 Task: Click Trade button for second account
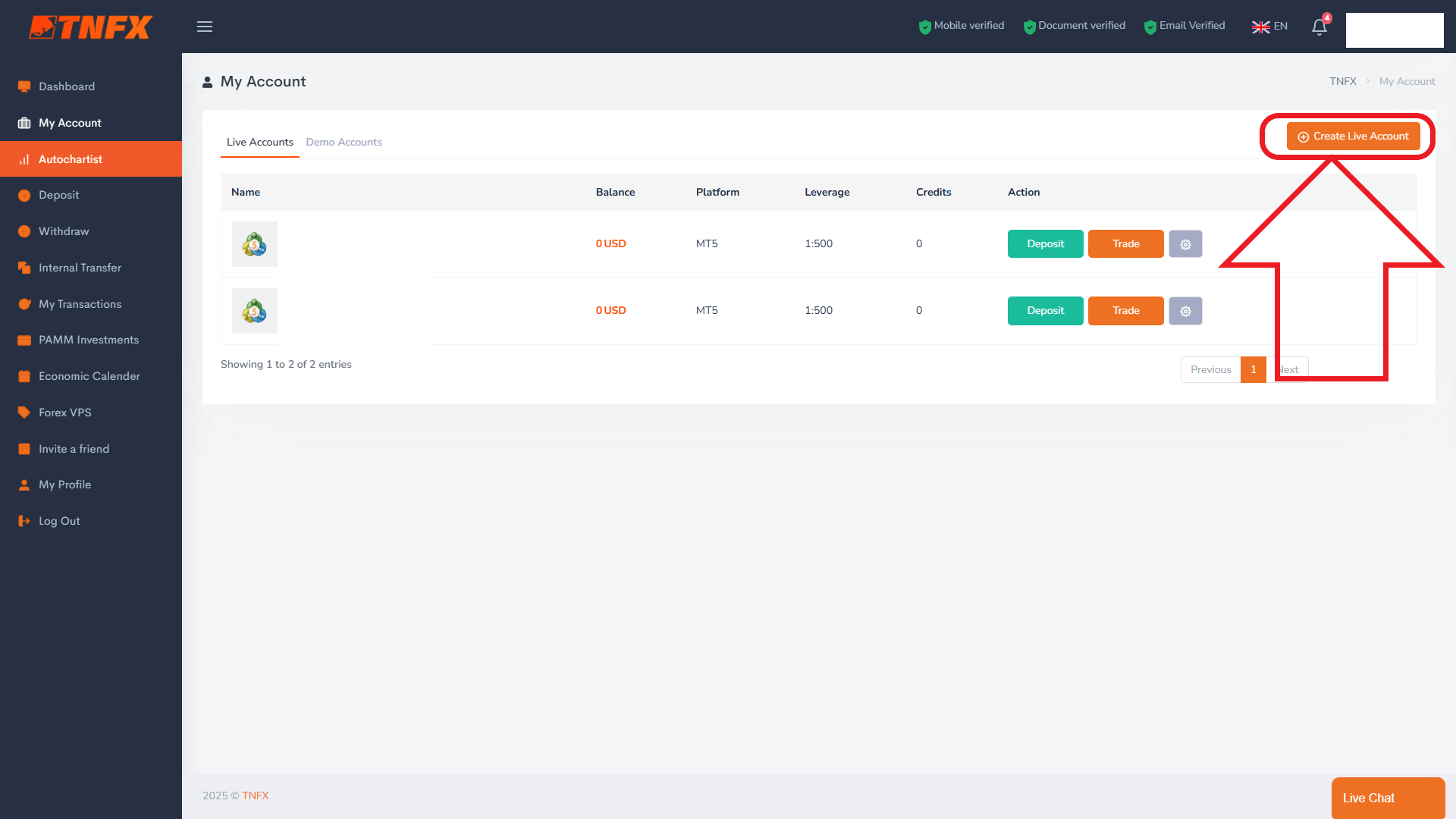click(1125, 311)
